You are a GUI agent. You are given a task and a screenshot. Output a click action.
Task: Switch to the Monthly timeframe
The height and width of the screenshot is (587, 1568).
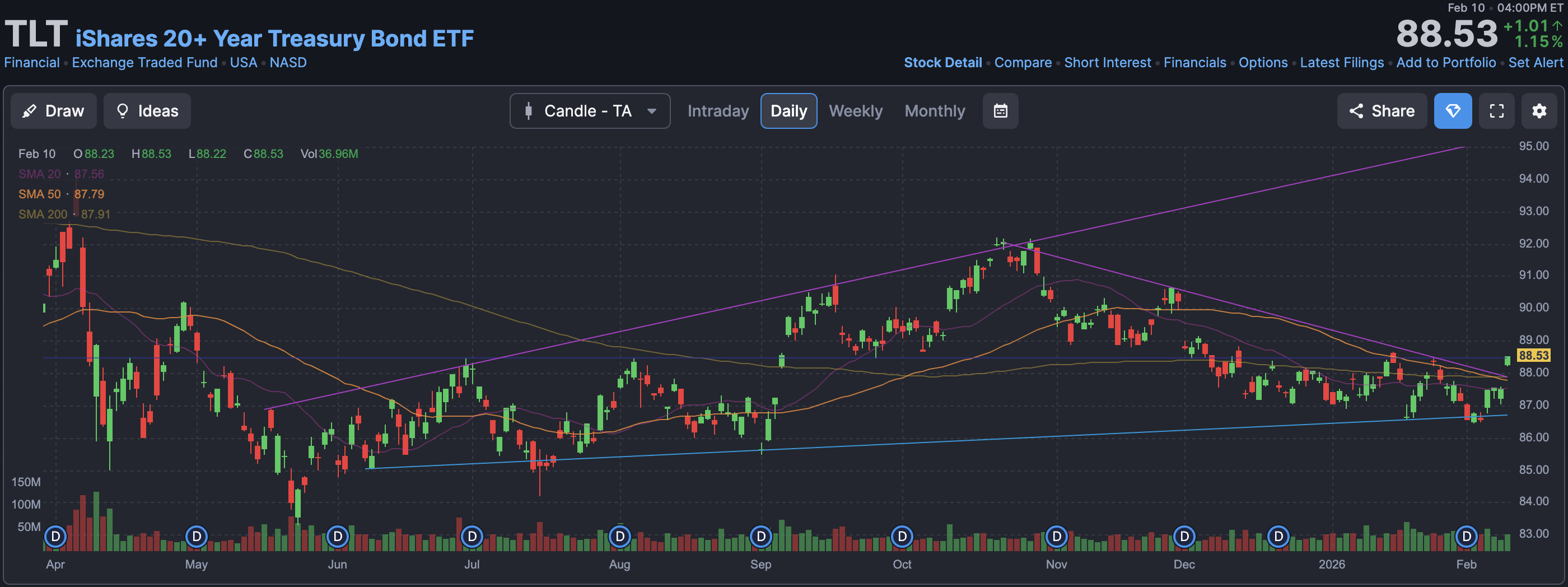[934, 111]
